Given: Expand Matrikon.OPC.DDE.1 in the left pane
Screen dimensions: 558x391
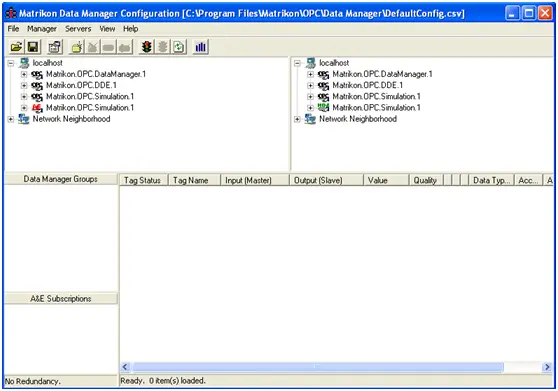Looking at the screenshot, I should [24, 85].
